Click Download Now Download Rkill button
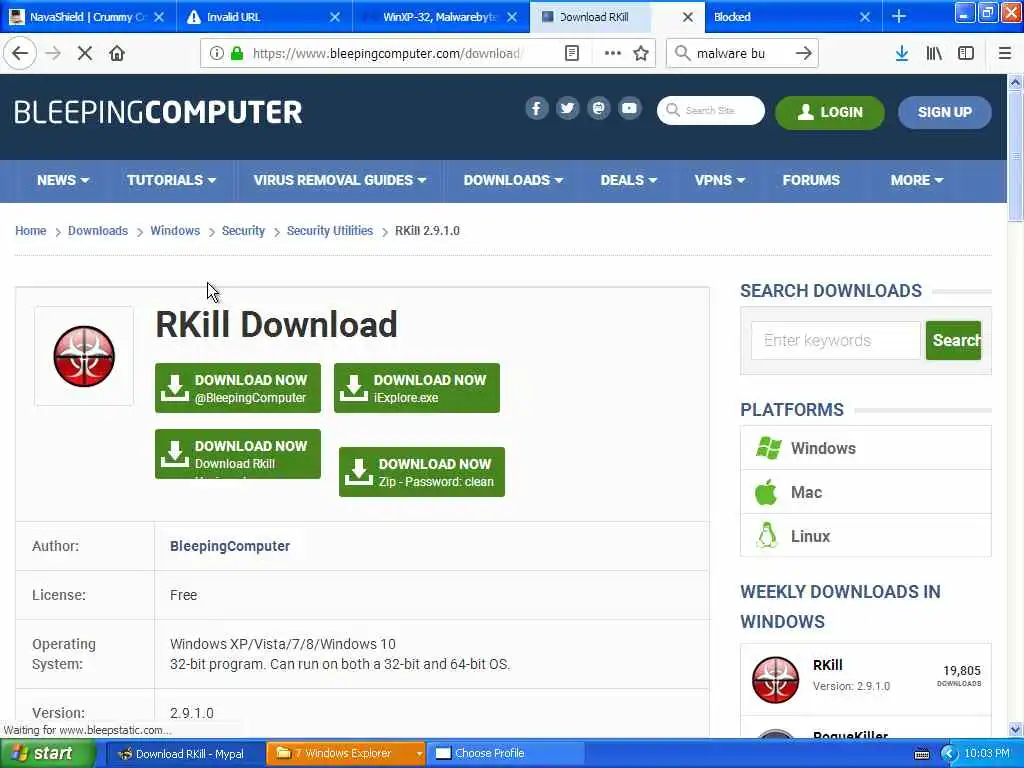The width and height of the screenshot is (1024, 768). [238, 454]
